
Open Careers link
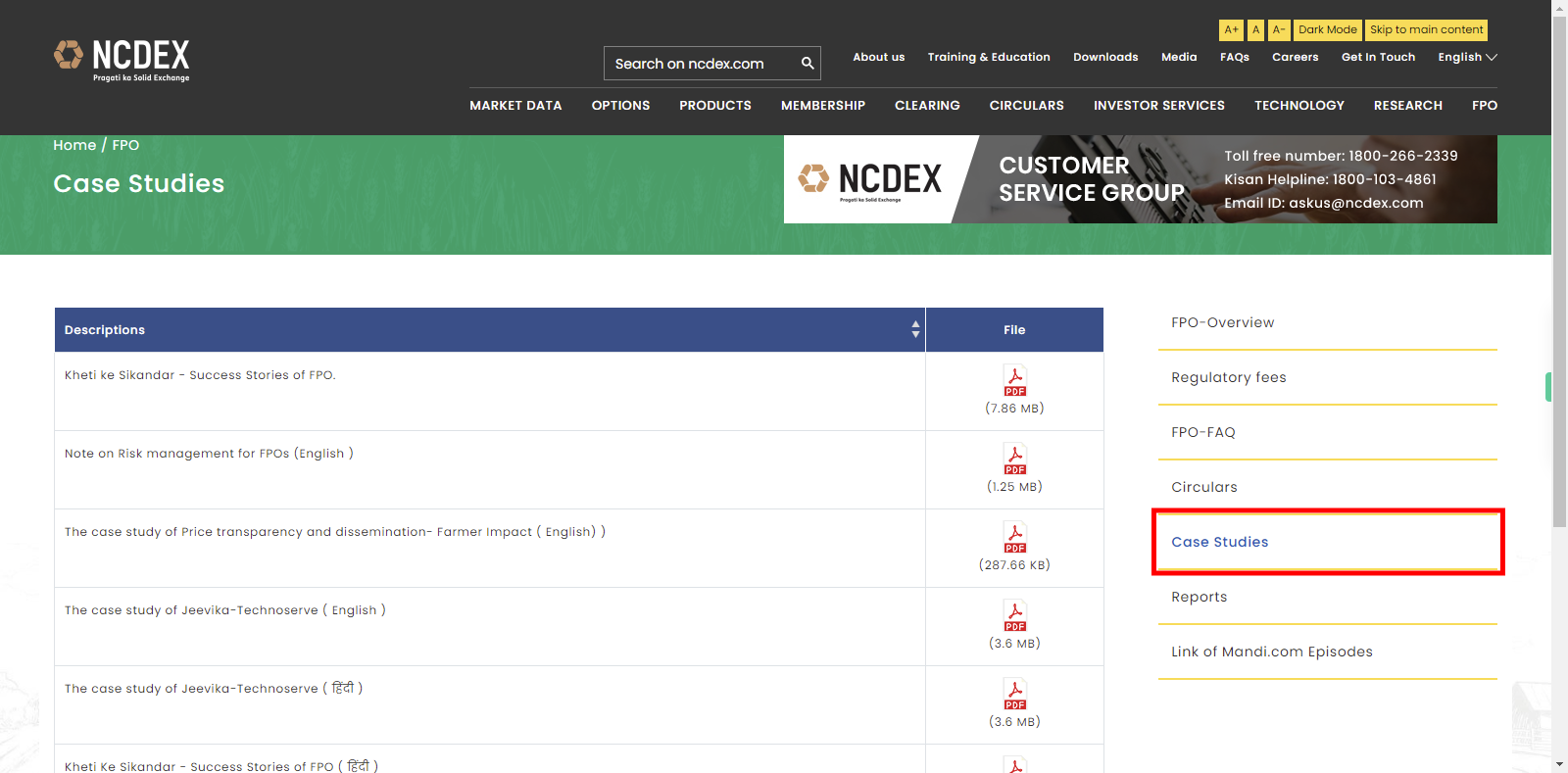(x=1296, y=57)
